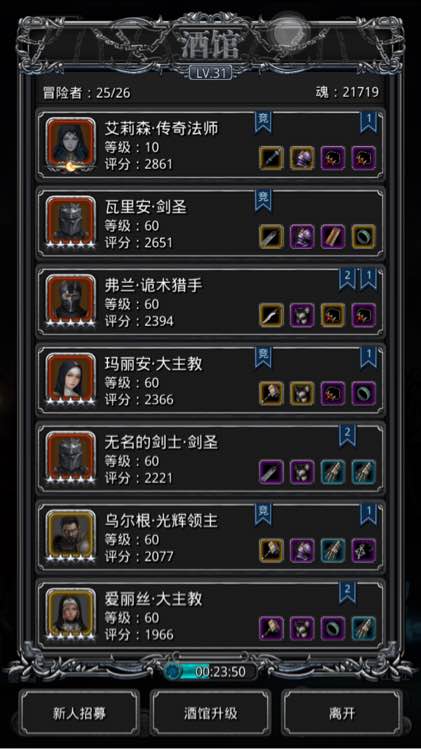Click the number 2 banner on 无名的剑士·剑圣

(347, 436)
